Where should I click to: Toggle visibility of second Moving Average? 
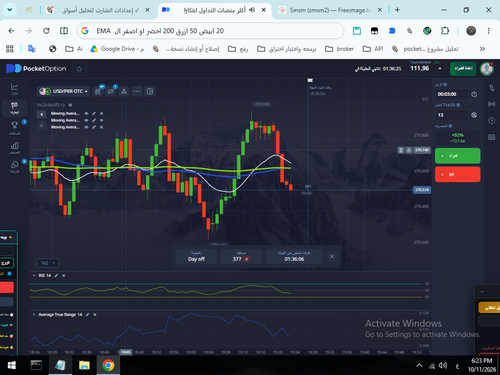86,120
